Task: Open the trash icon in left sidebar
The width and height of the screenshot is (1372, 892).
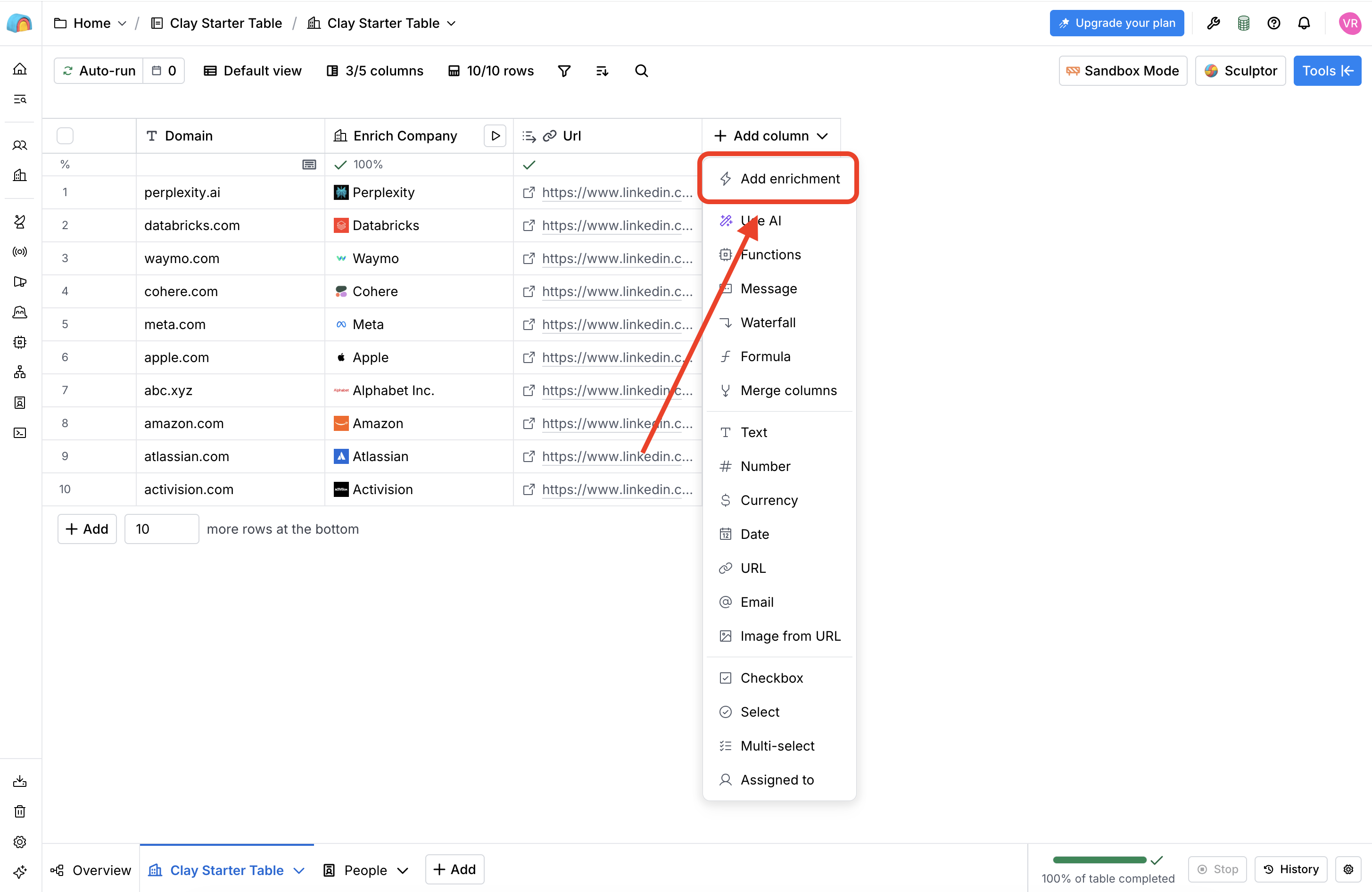Action: (x=20, y=812)
